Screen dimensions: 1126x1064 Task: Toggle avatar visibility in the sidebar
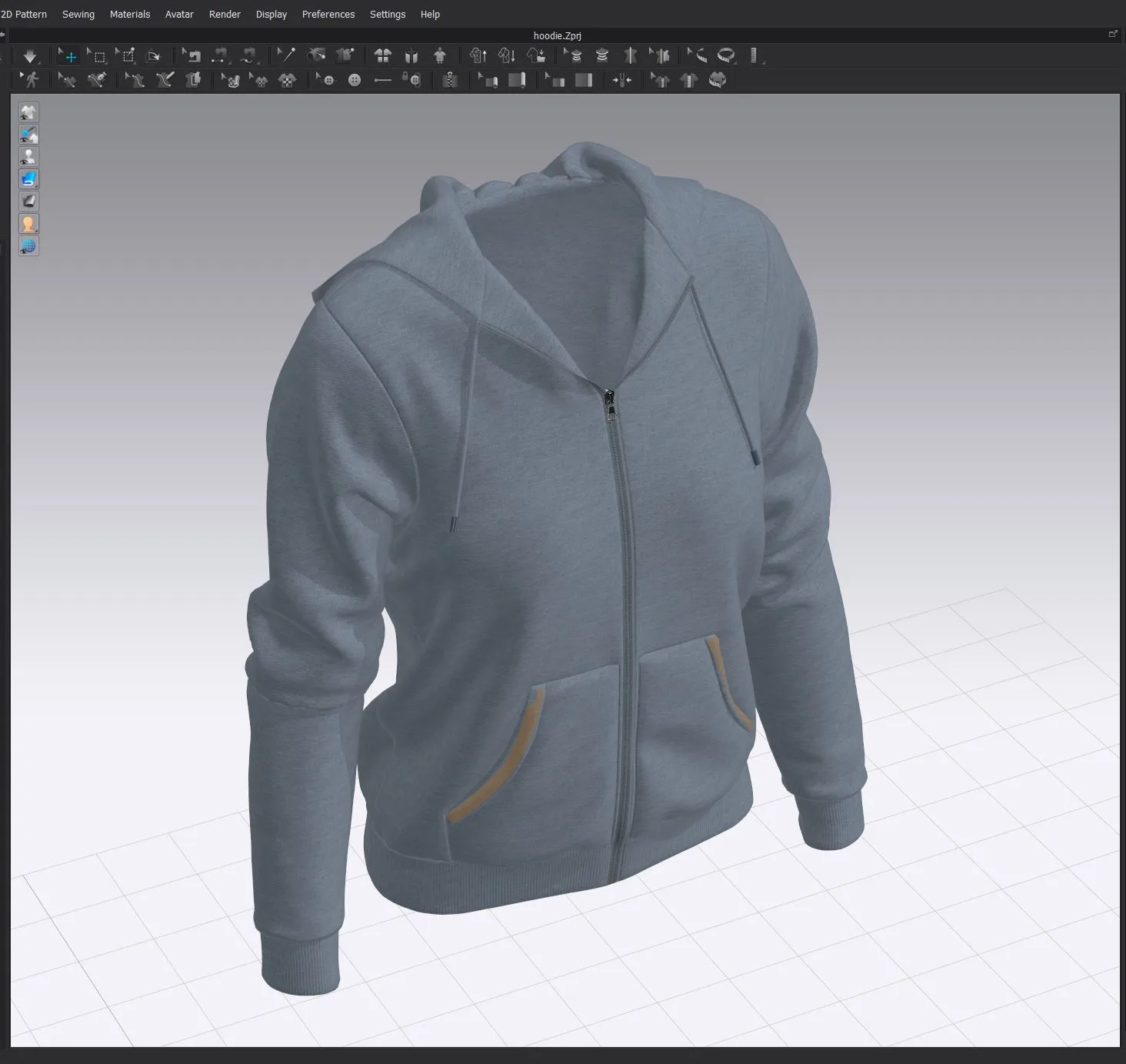[x=28, y=156]
